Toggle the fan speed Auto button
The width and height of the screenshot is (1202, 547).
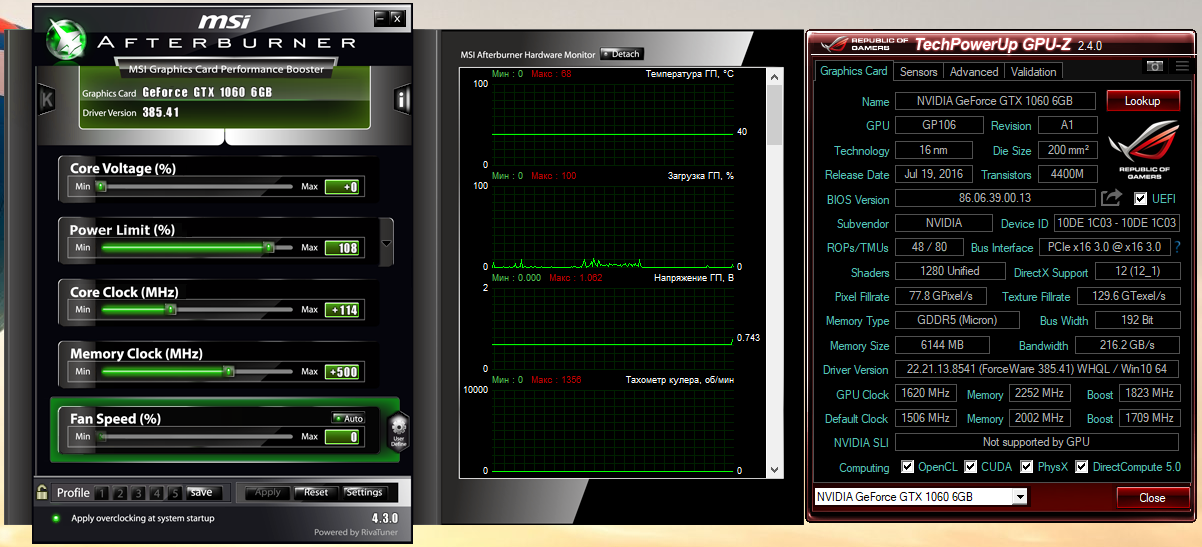pyautogui.click(x=349, y=418)
